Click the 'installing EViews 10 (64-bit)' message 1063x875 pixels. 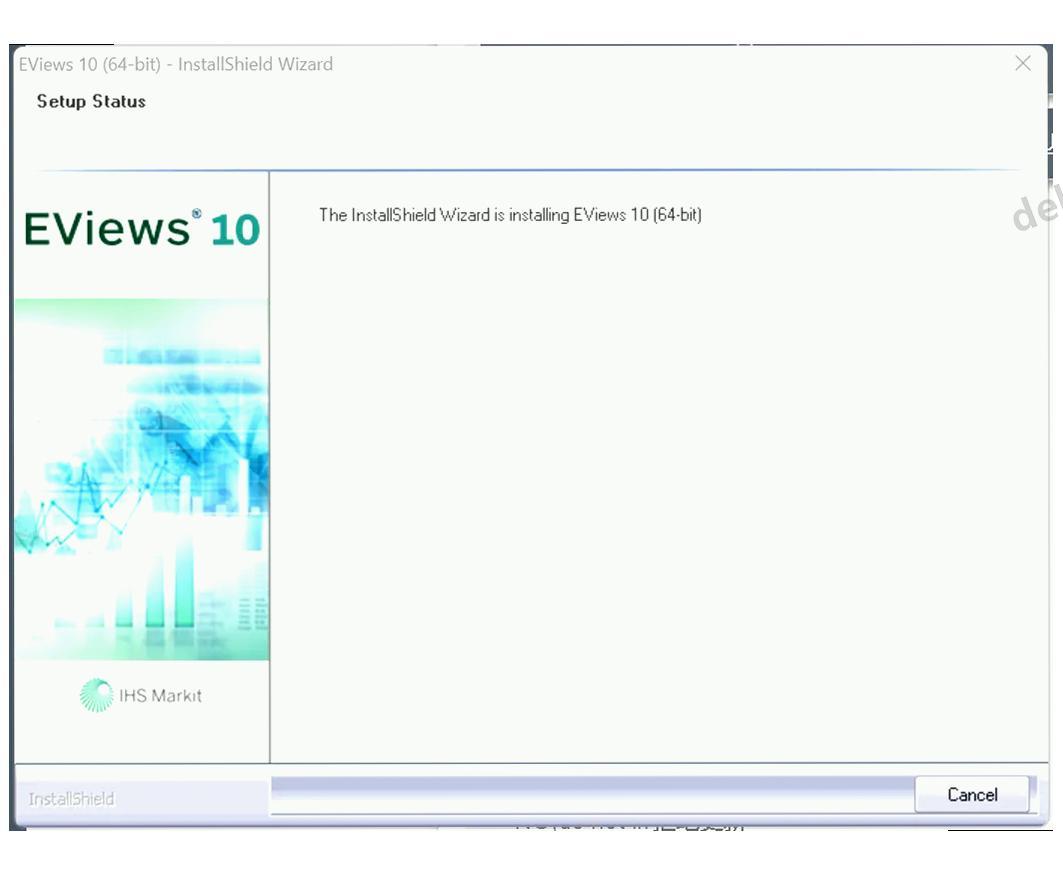tap(510, 215)
